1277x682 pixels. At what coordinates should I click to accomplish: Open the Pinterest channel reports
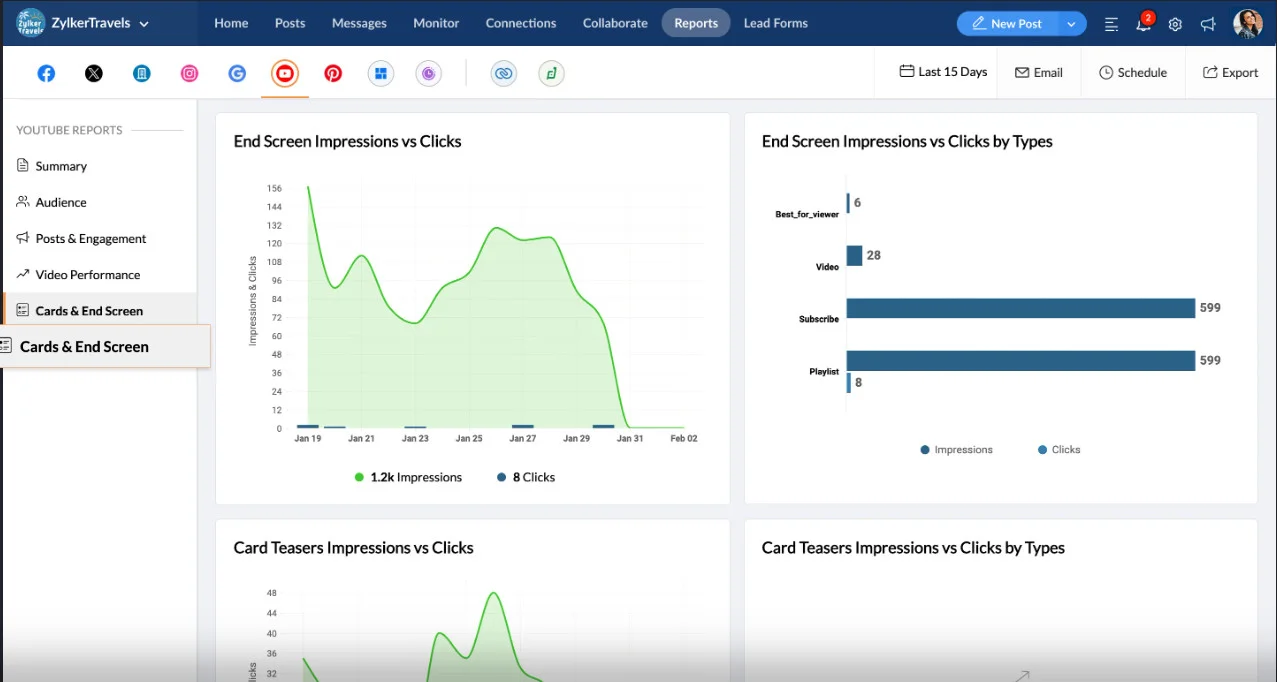pos(333,73)
